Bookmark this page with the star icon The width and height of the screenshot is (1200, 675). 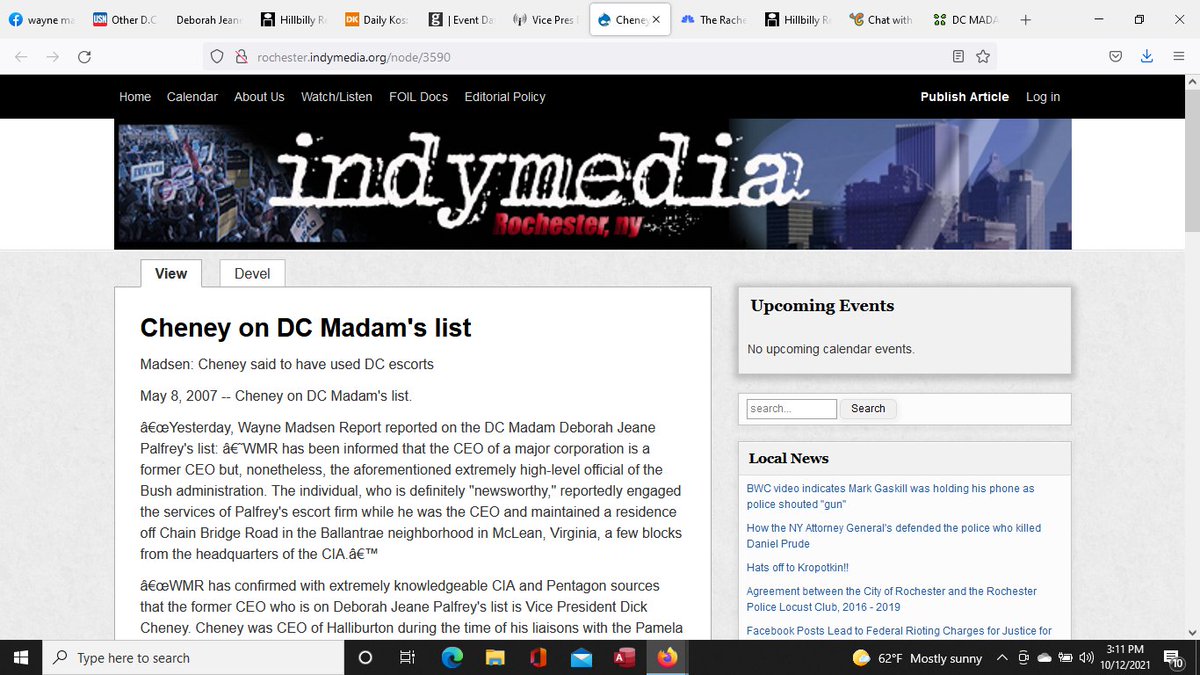click(983, 57)
